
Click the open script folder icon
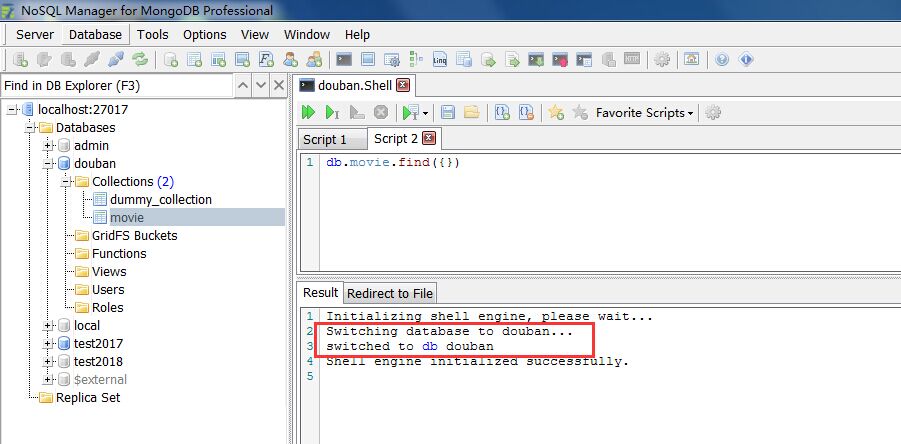(x=471, y=113)
